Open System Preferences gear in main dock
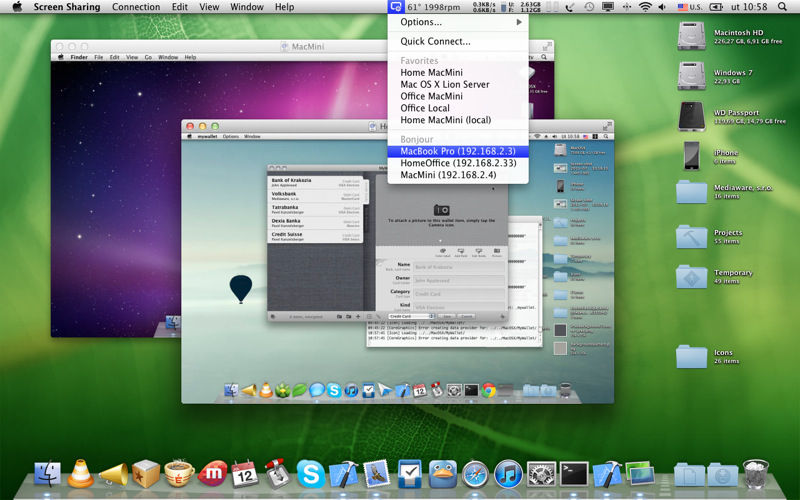The height and width of the screenshot is (500, 800). pos(541,474)
